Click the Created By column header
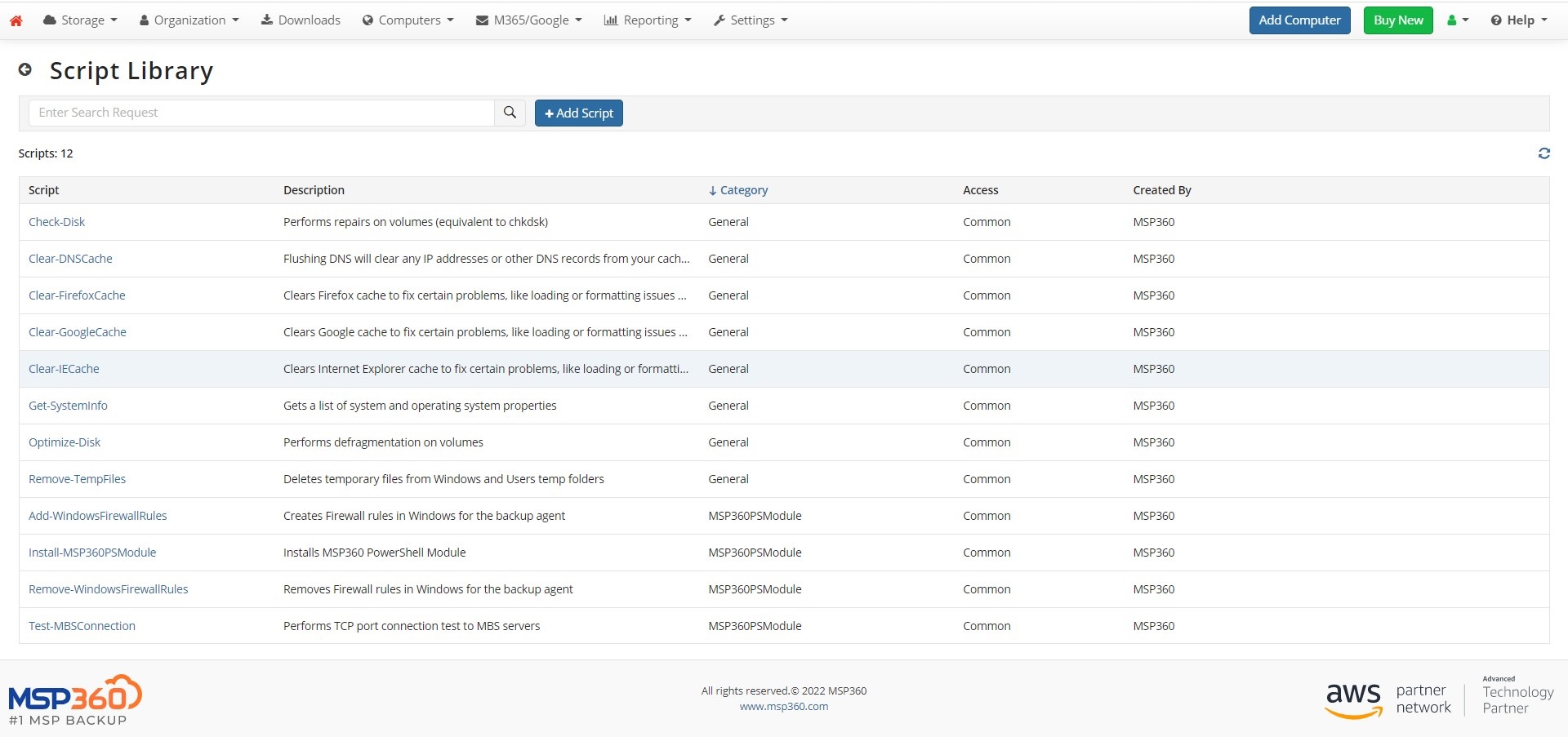 (1162, 190)
